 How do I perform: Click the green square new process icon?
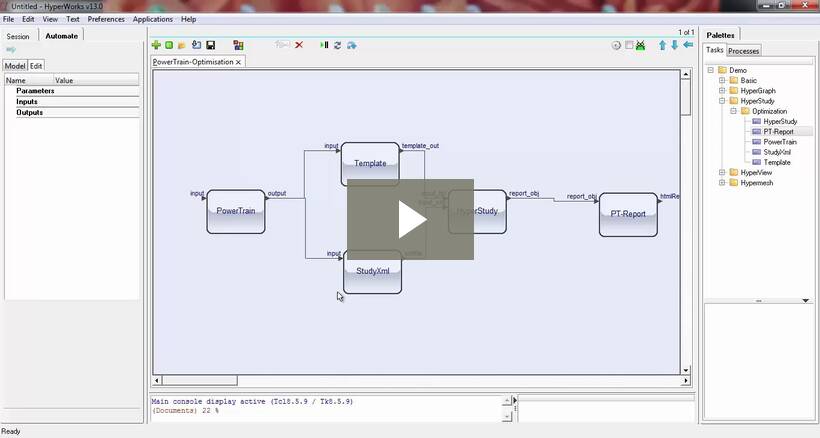tap(169, 45)
